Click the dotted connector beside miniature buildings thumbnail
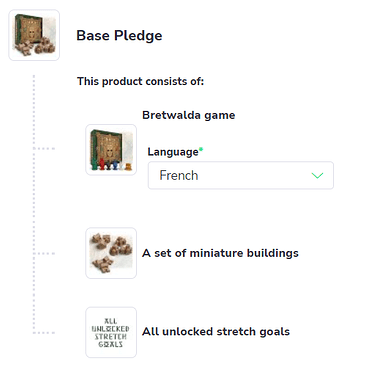The height and width of the screenshot is (375, 375). [x=44, y=253]
